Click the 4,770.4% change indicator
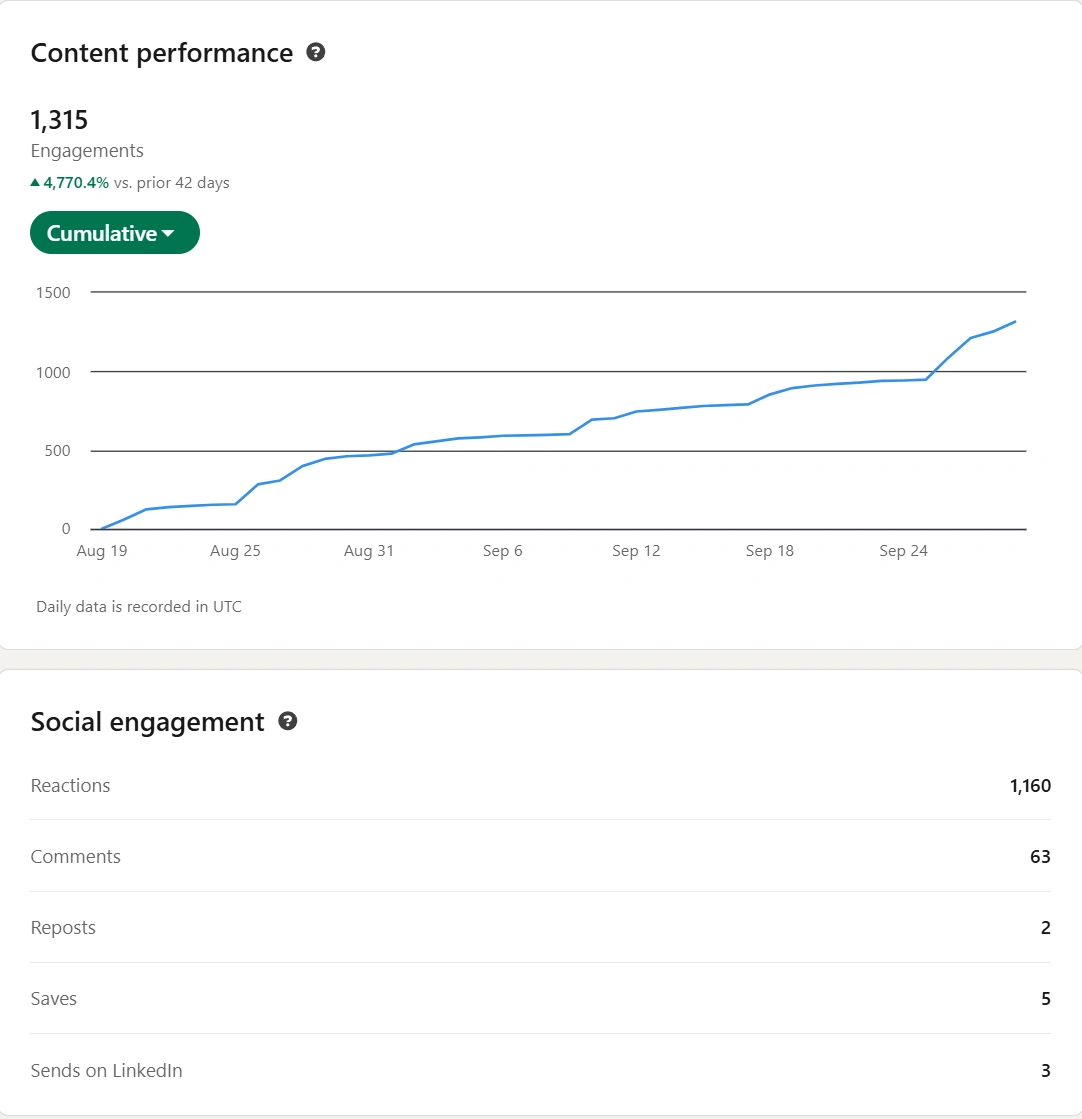Image resolution: width=1082 pixels, height=1119 pixels. coord(76,183)
